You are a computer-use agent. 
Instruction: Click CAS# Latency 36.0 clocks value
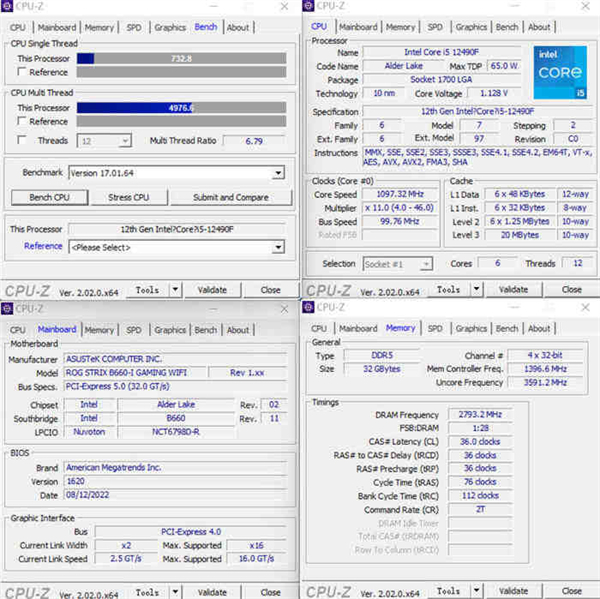480,441
